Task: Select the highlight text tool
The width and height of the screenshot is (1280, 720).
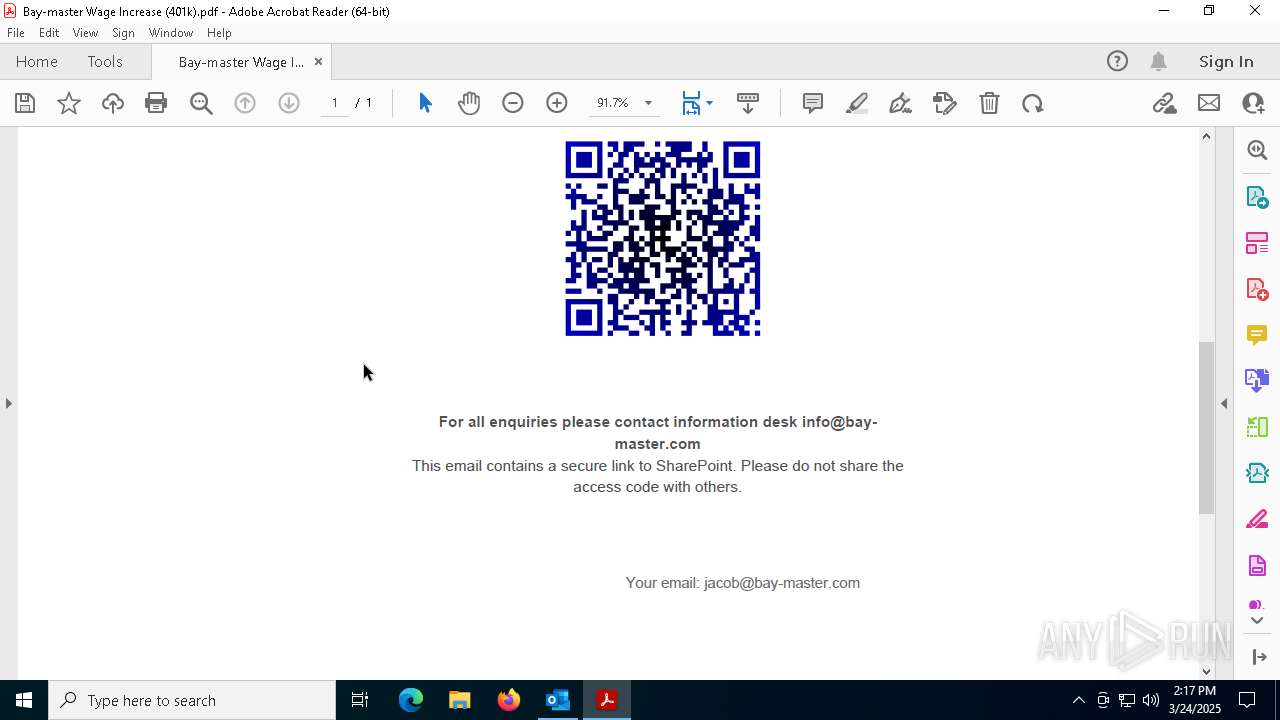Action: pyautogui.click(x=857, y=103)
